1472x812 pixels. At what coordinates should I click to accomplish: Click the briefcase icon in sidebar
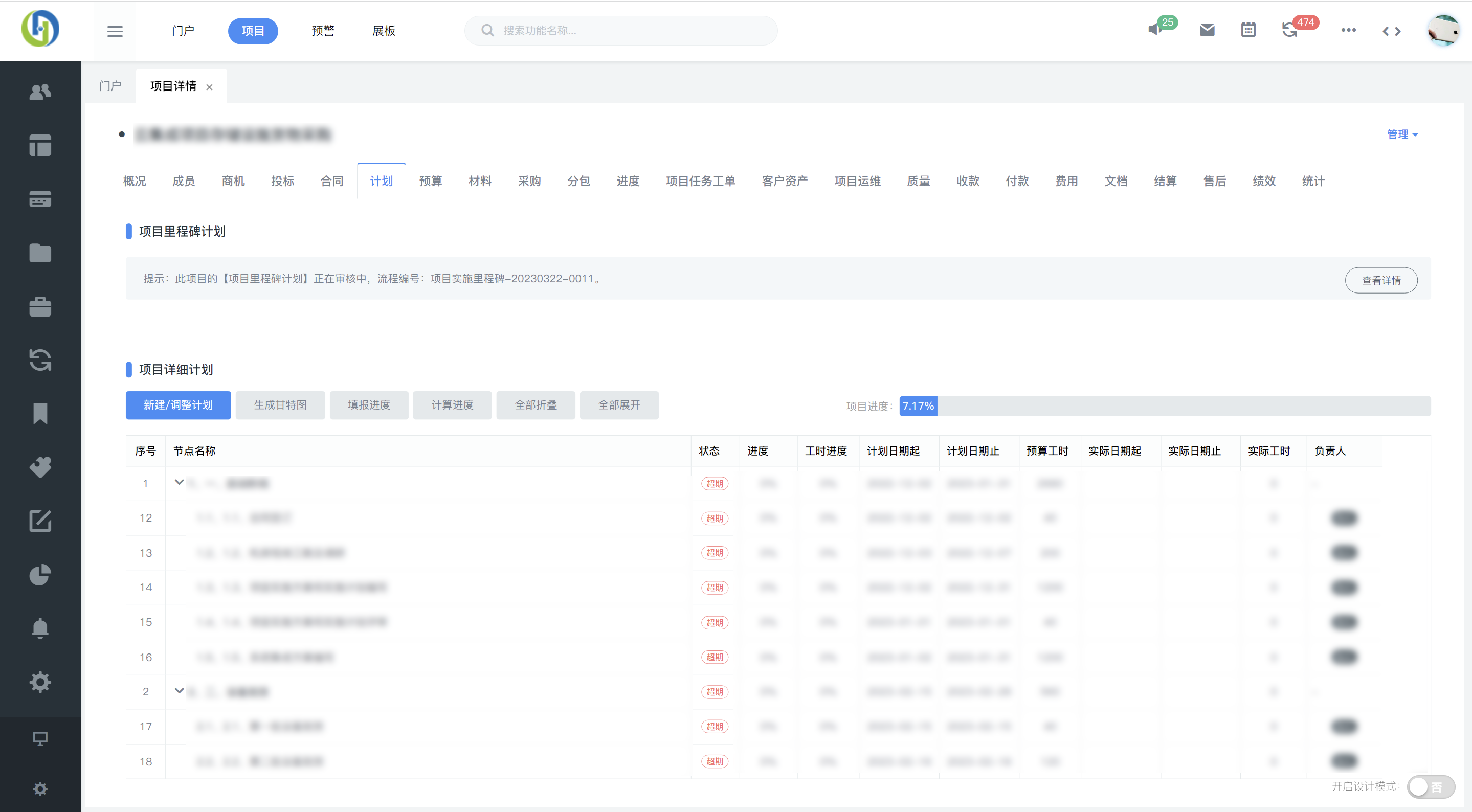[40, 307]
